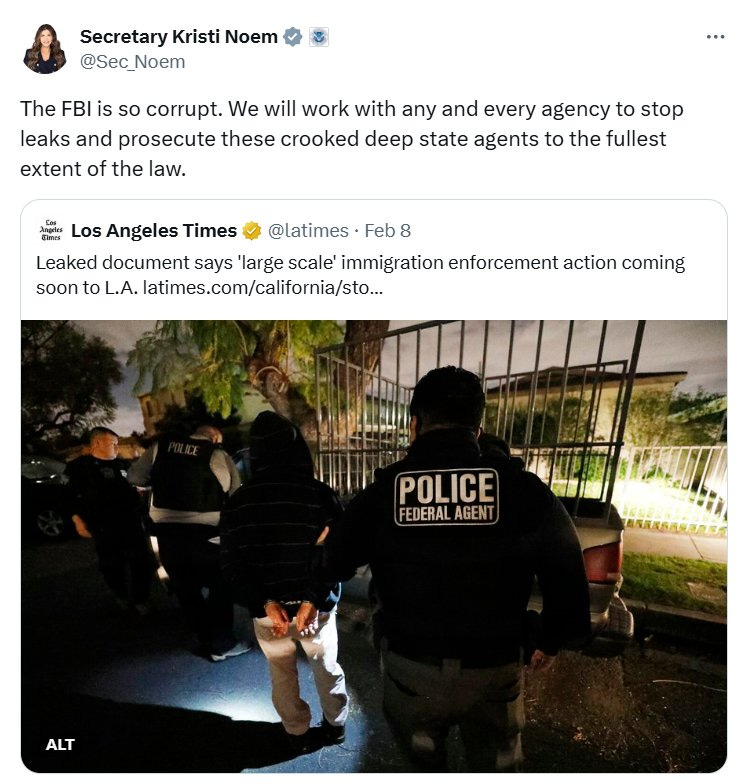Open the three-dot more options menu
The image size is (747, 783).
716,37
